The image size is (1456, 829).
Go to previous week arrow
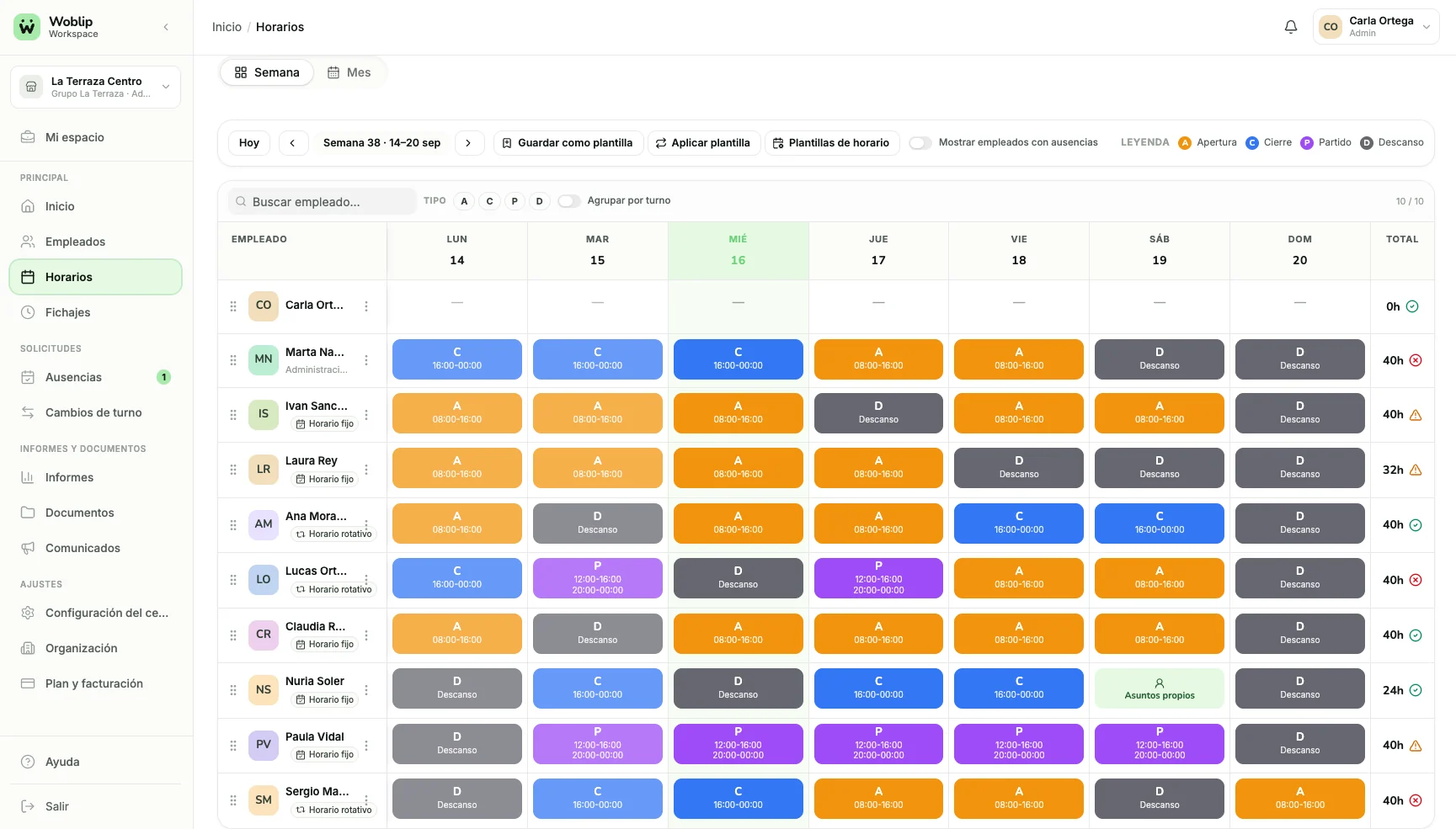pos(292,143)
